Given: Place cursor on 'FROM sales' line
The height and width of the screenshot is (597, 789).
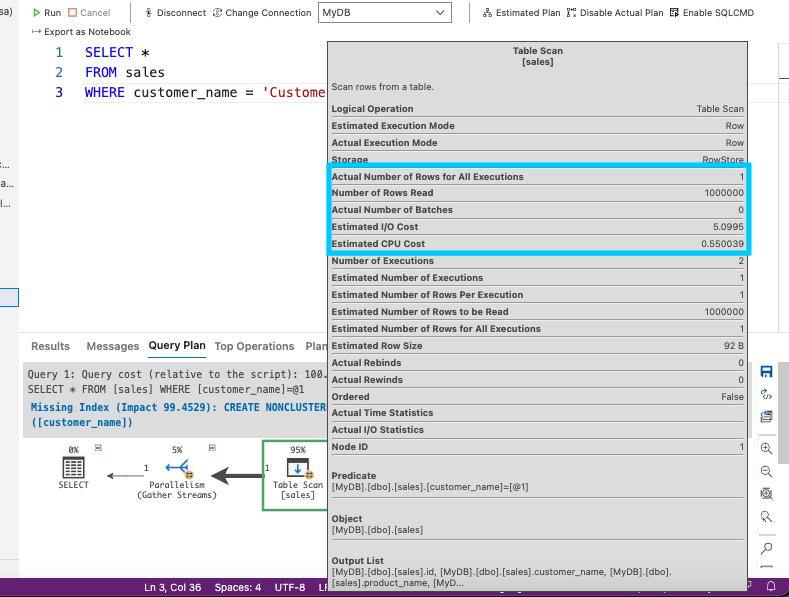Looking at the screenshot, I should click(125, 72).
